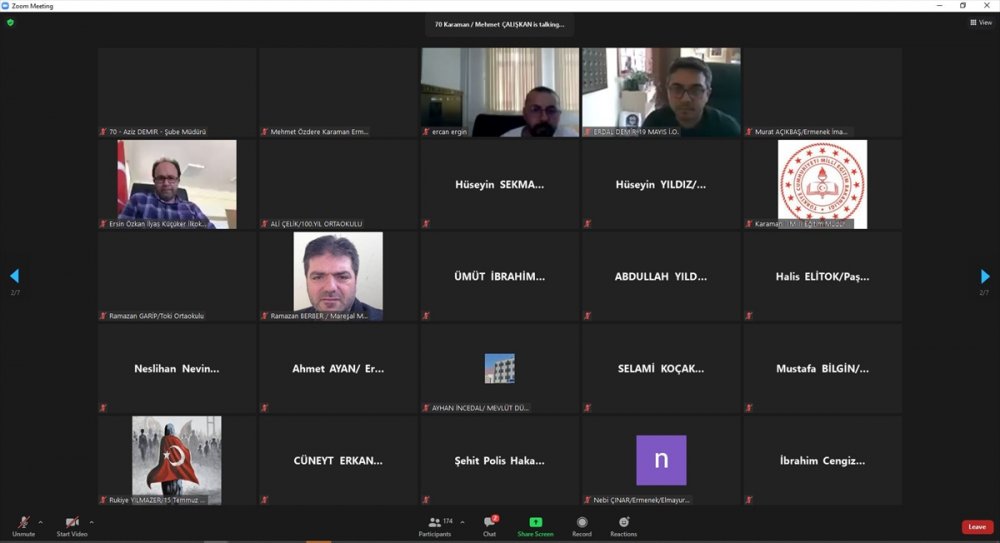Viewport: 1000px width, 543px height.
Task: Open the Reactions menu
Action: point(623,525)
